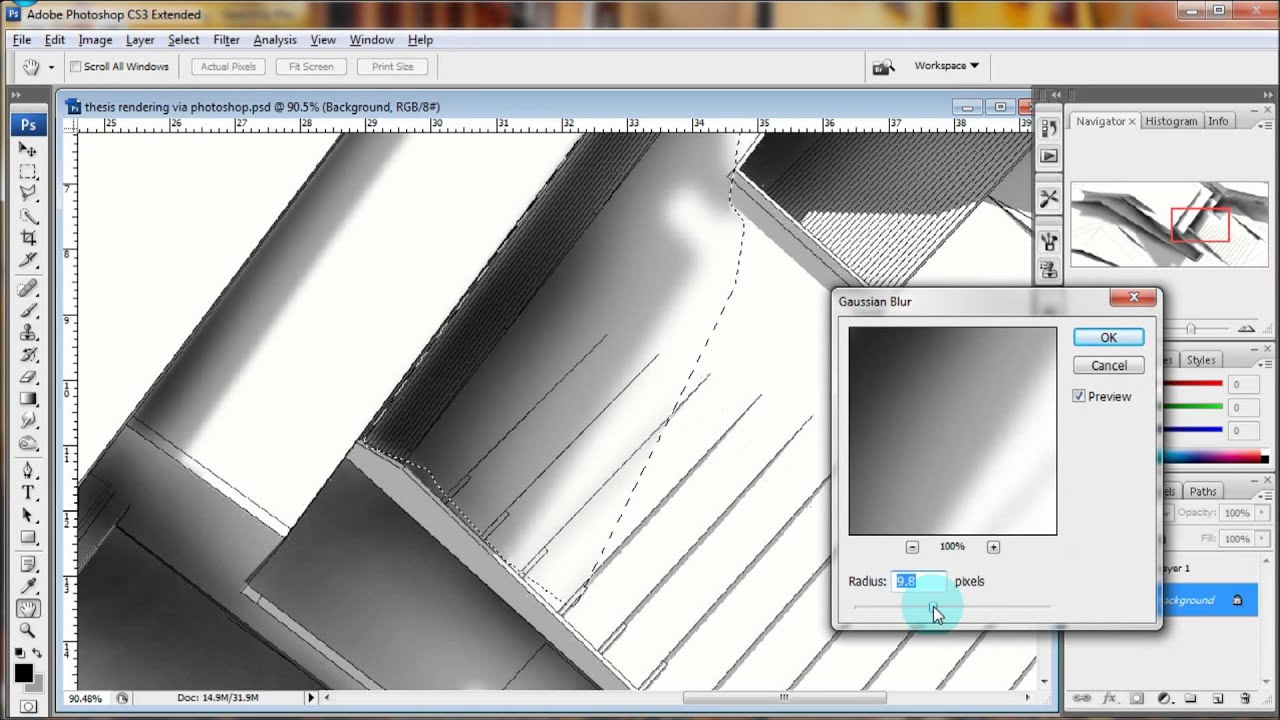Viewport: 1280px width, 720px height.
Task: Toggle Quick Mask mode button
Action: pyautogui.click(x=28, y=706)
